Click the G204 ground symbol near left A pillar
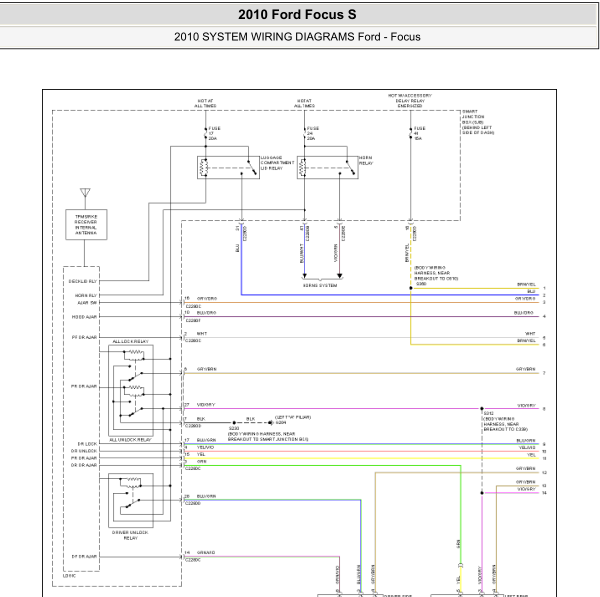This screenshot has height=597, width=600. click(271, 422)
